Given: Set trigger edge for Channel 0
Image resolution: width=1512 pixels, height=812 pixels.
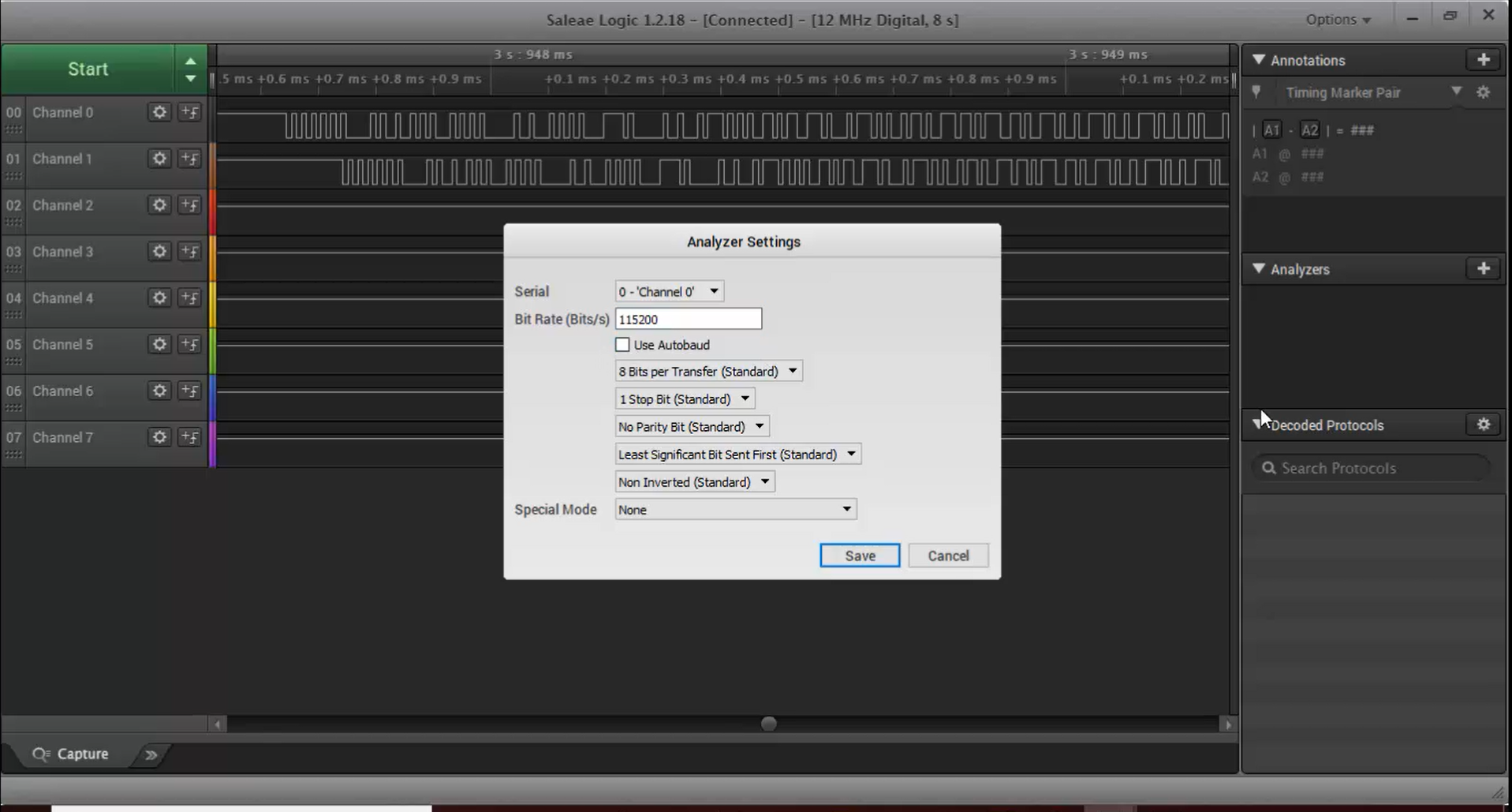Looking at the screenshot, I should pyautogui.click(x=189, y=112).
